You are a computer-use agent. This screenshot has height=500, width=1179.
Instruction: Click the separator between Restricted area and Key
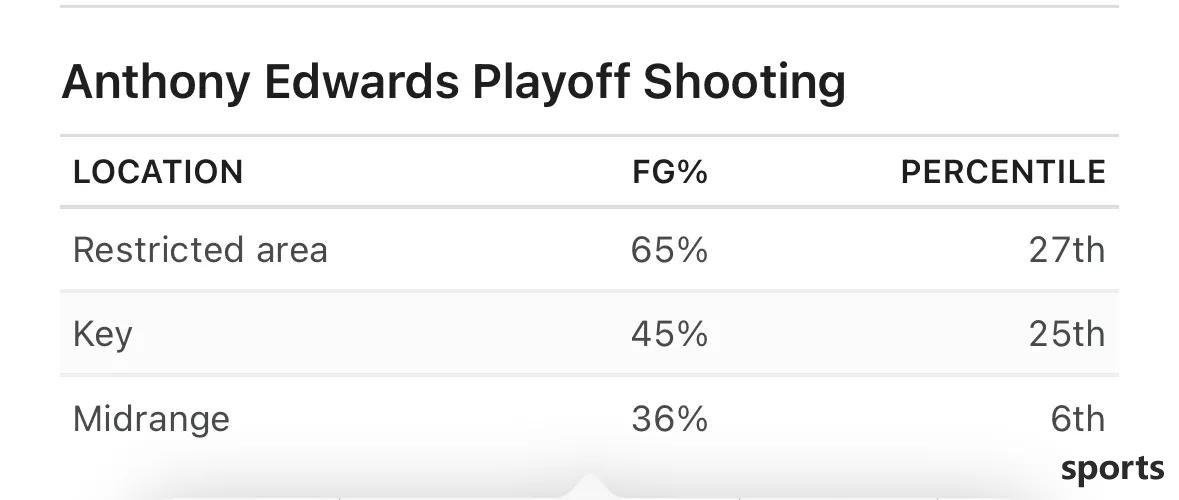590,290
